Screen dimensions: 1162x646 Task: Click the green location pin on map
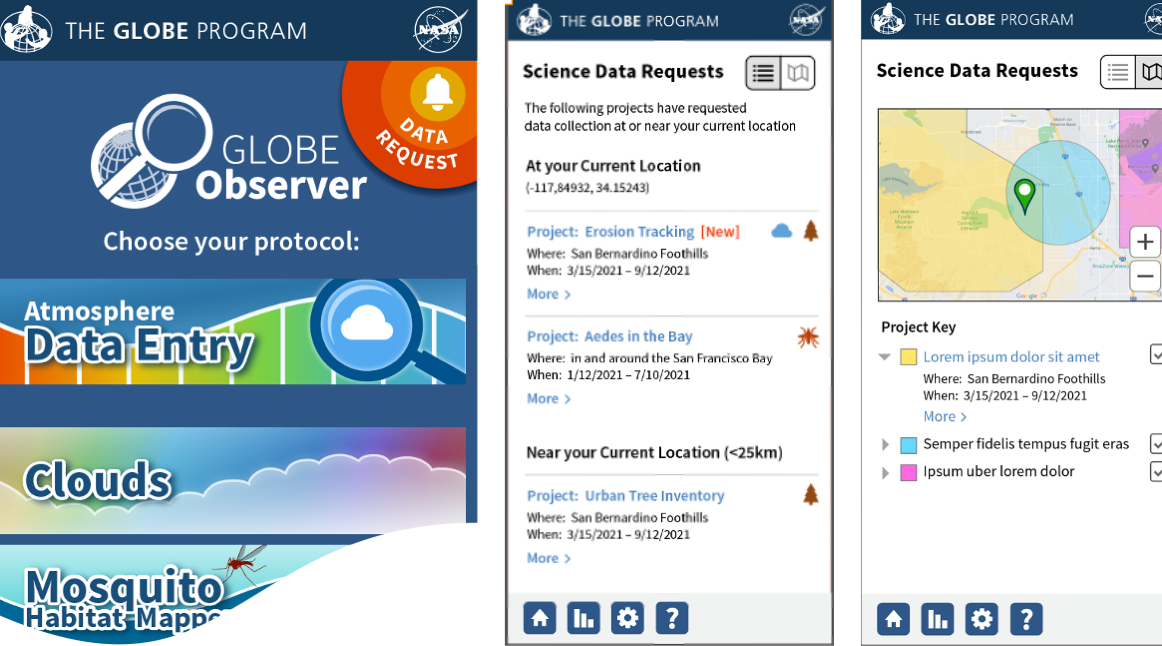pyautogui.click(x=1024, y=196)
